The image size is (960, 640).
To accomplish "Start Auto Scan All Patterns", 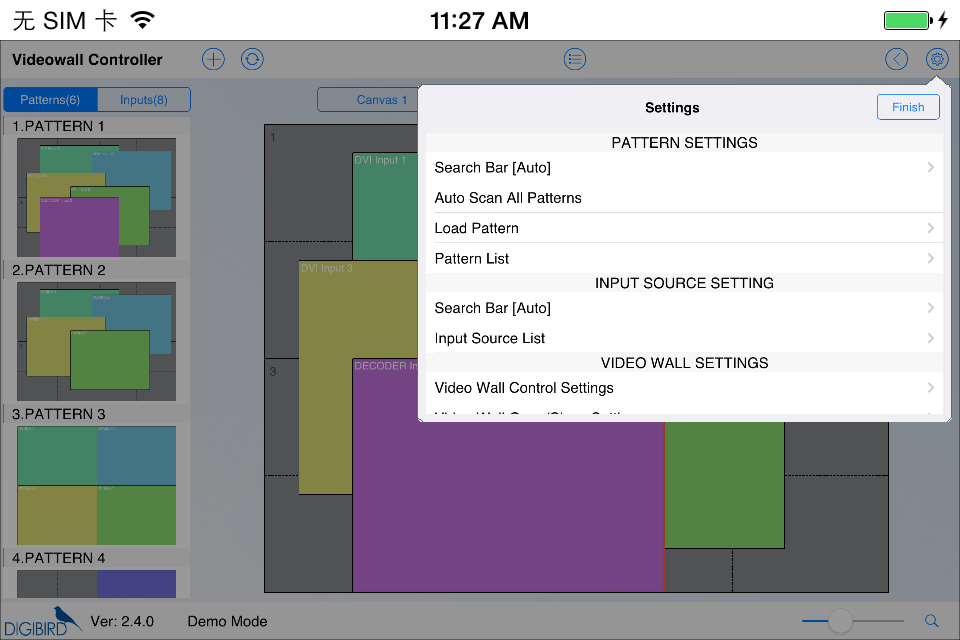I will click(x=684, y=198).
